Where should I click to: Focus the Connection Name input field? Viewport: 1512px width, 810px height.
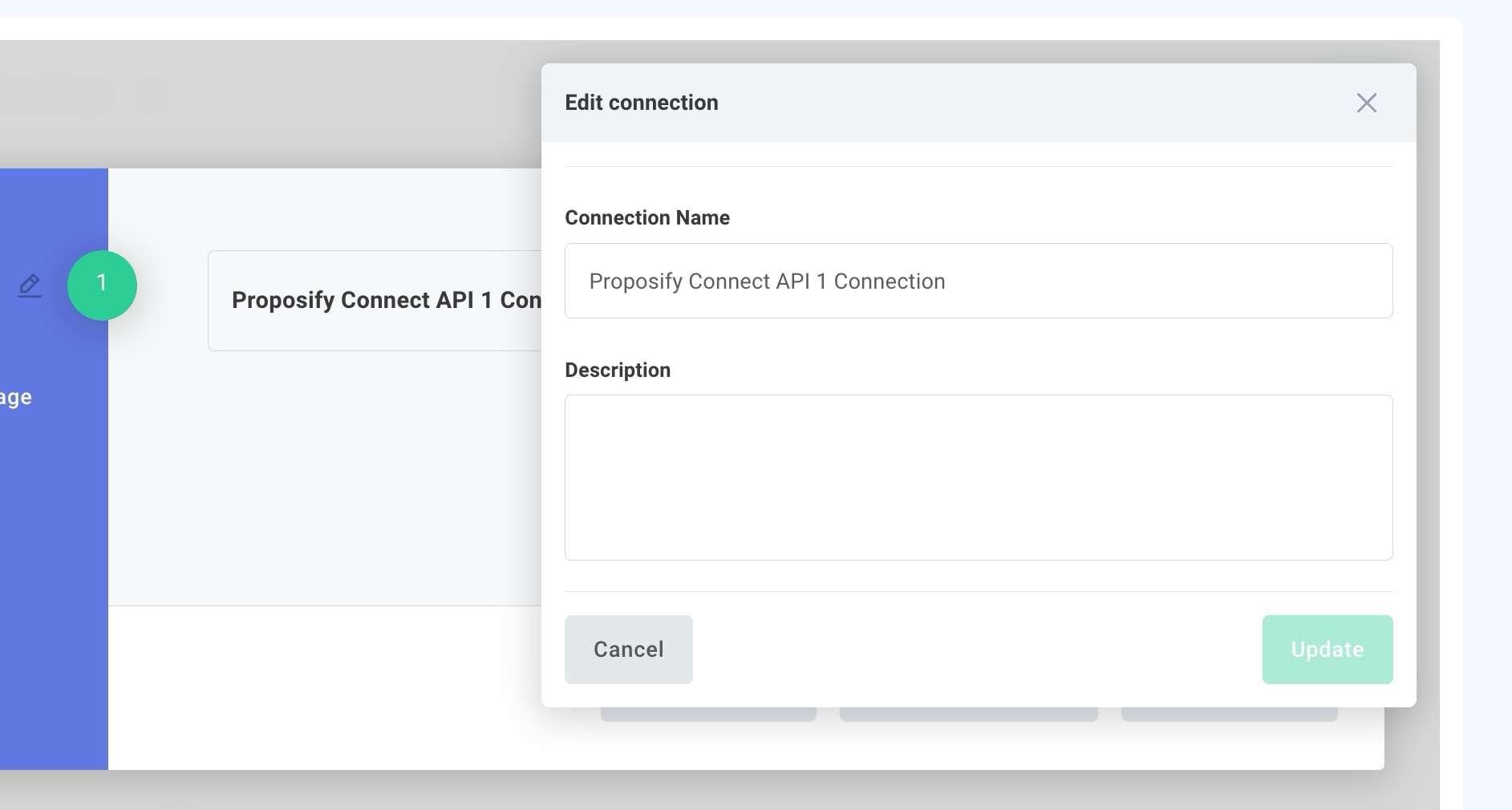[979, 281]
